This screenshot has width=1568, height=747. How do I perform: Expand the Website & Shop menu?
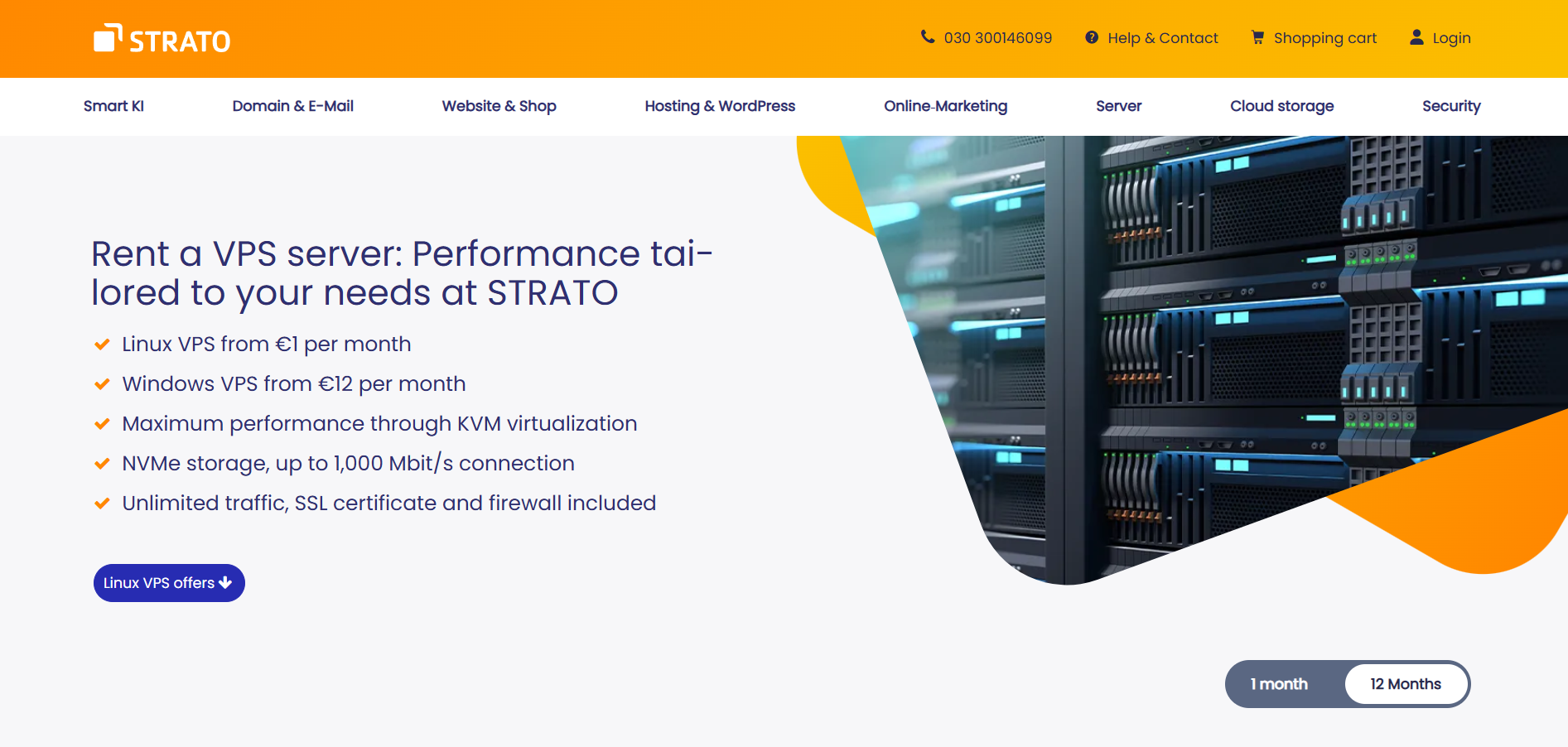499,106
